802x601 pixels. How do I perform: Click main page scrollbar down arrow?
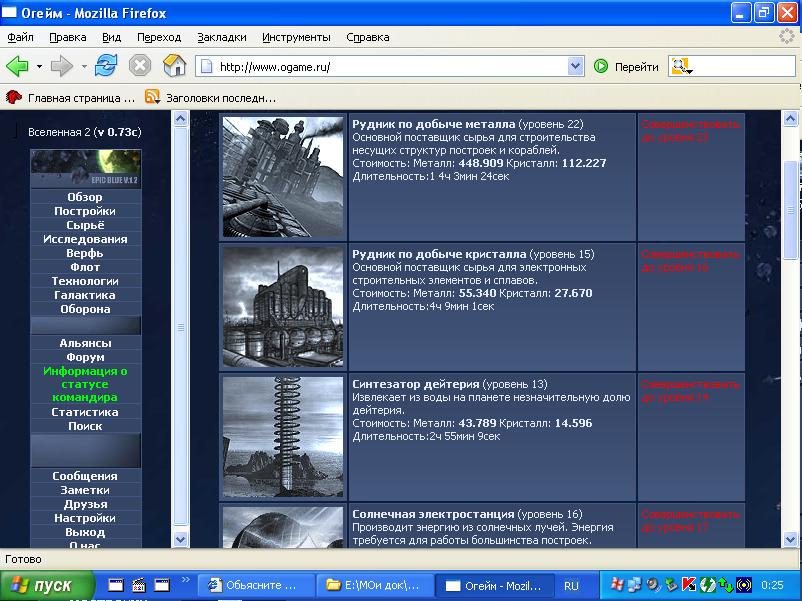pyautogui.click(x=790, y=539)
